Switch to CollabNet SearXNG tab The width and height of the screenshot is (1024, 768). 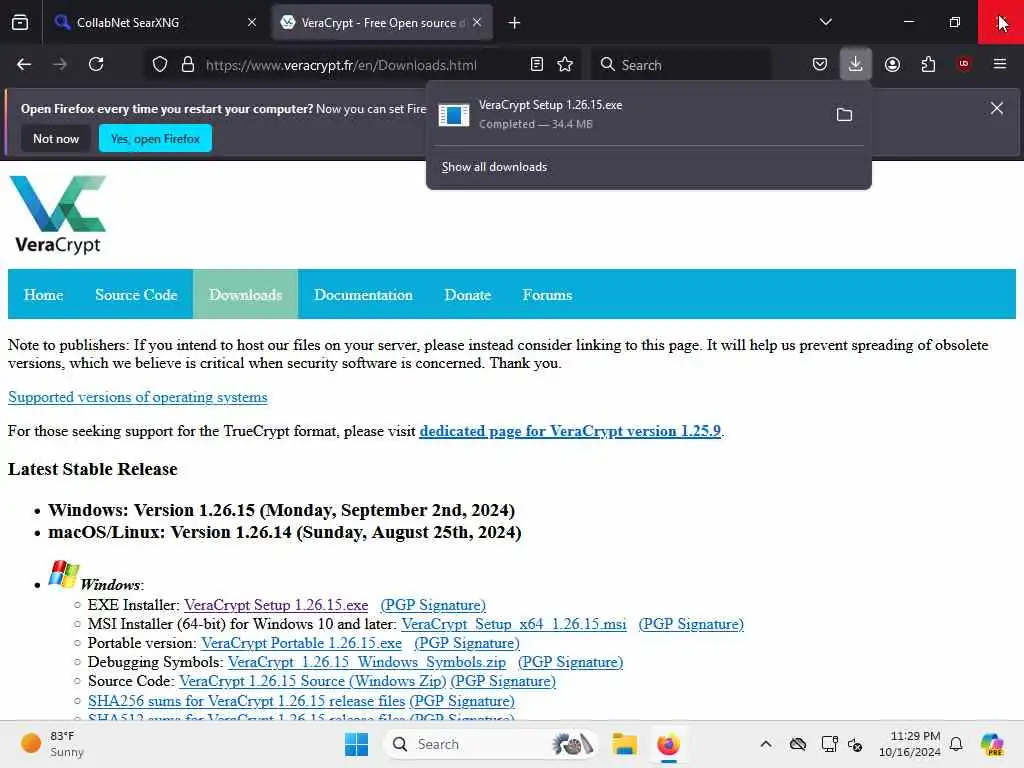click(155, 23)
